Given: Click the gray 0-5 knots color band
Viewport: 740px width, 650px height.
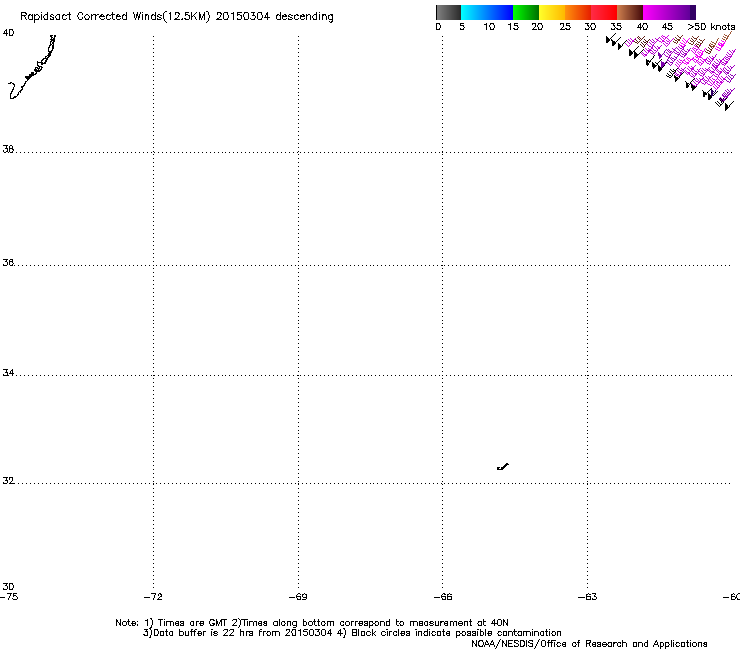Looking at the screenshot, I should (x=448, y=12).
